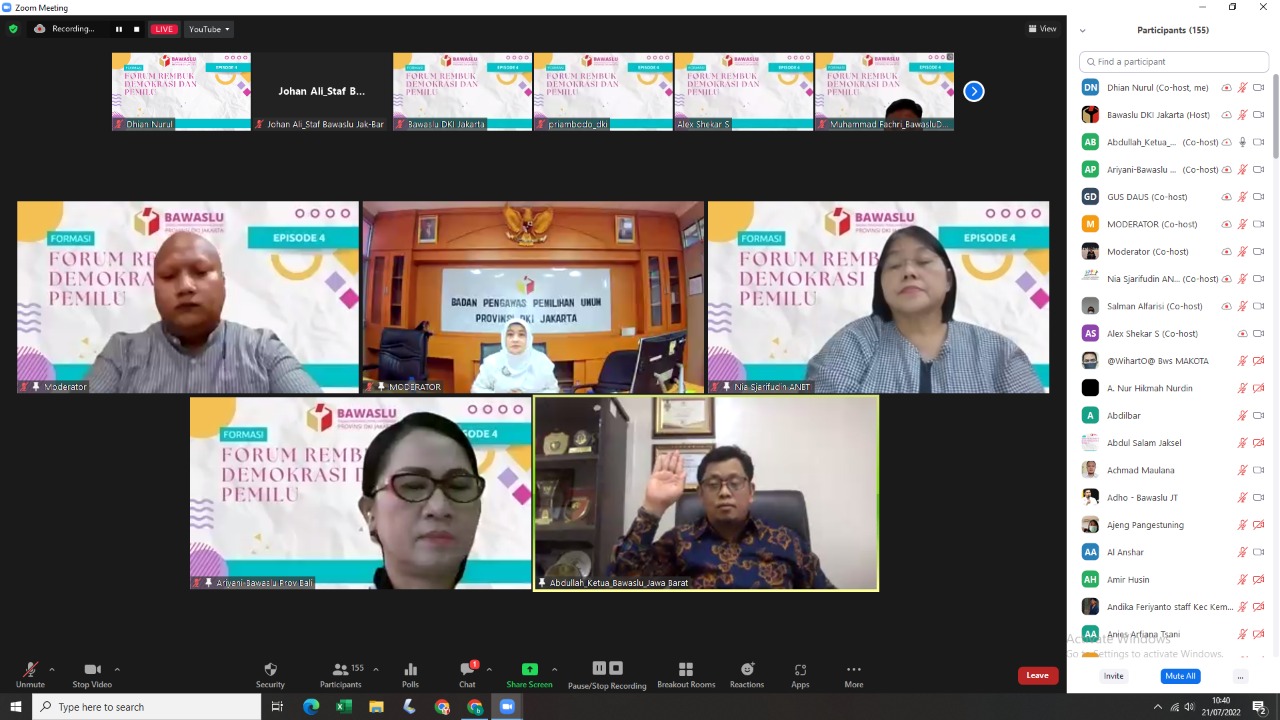Click the green Share Screen icon
This screenshot has width=1280, height=720.
(529, 669)
